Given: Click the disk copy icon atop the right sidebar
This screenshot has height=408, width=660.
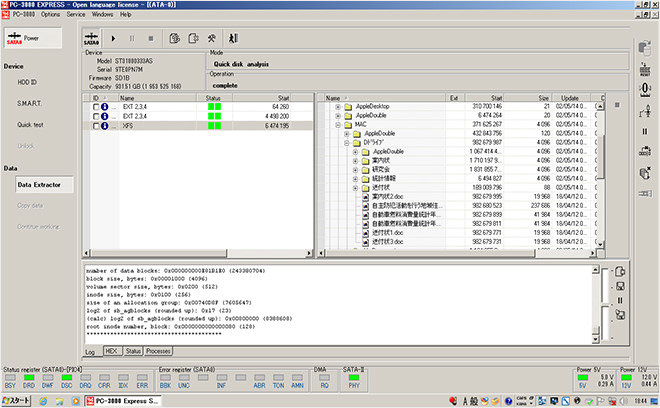Looking at the screenshot, I should (x=645, y=48).
